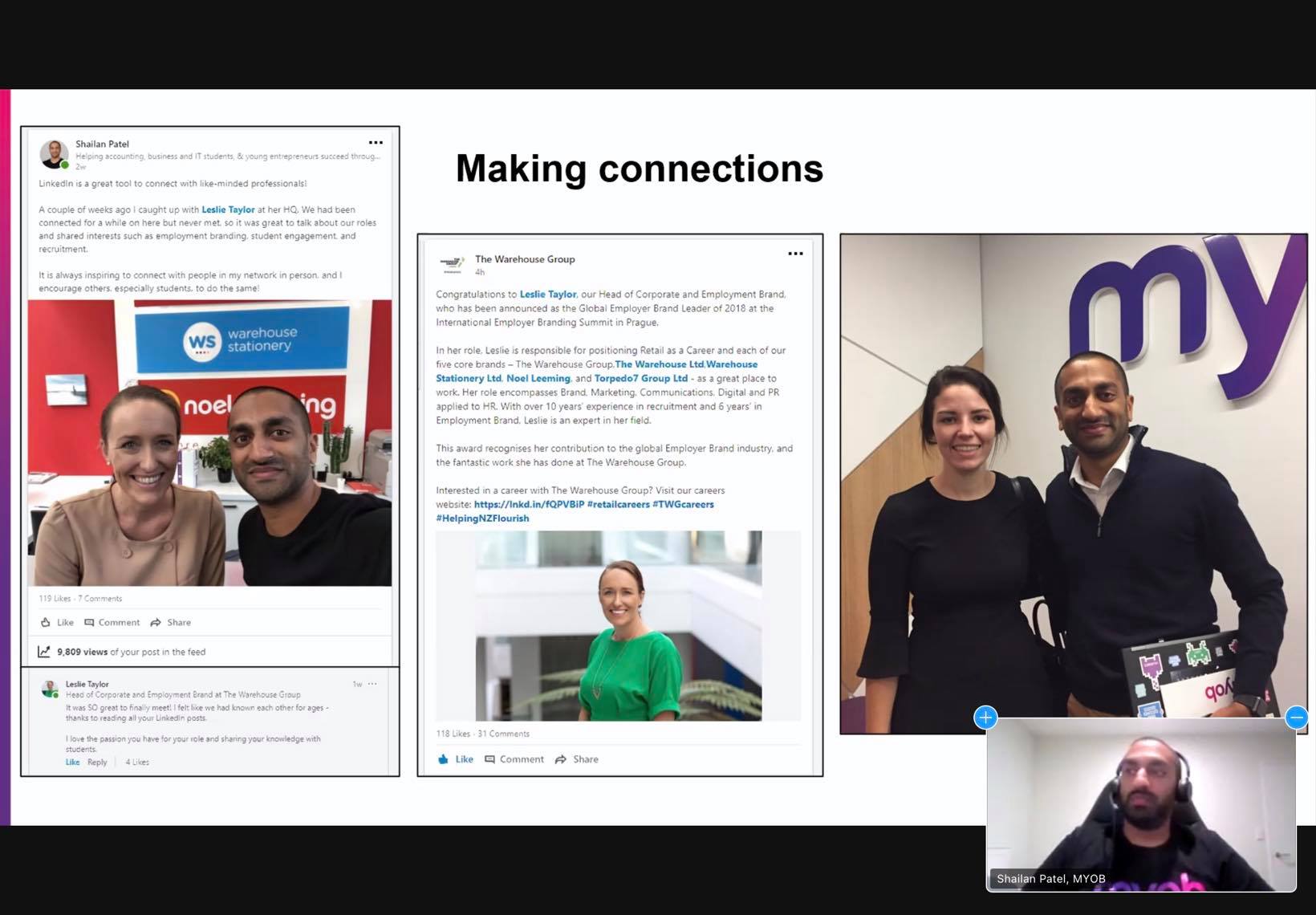Open the lnkd.in careers URL
Viewport: 1316px width, 915px height.
[529, 504]
